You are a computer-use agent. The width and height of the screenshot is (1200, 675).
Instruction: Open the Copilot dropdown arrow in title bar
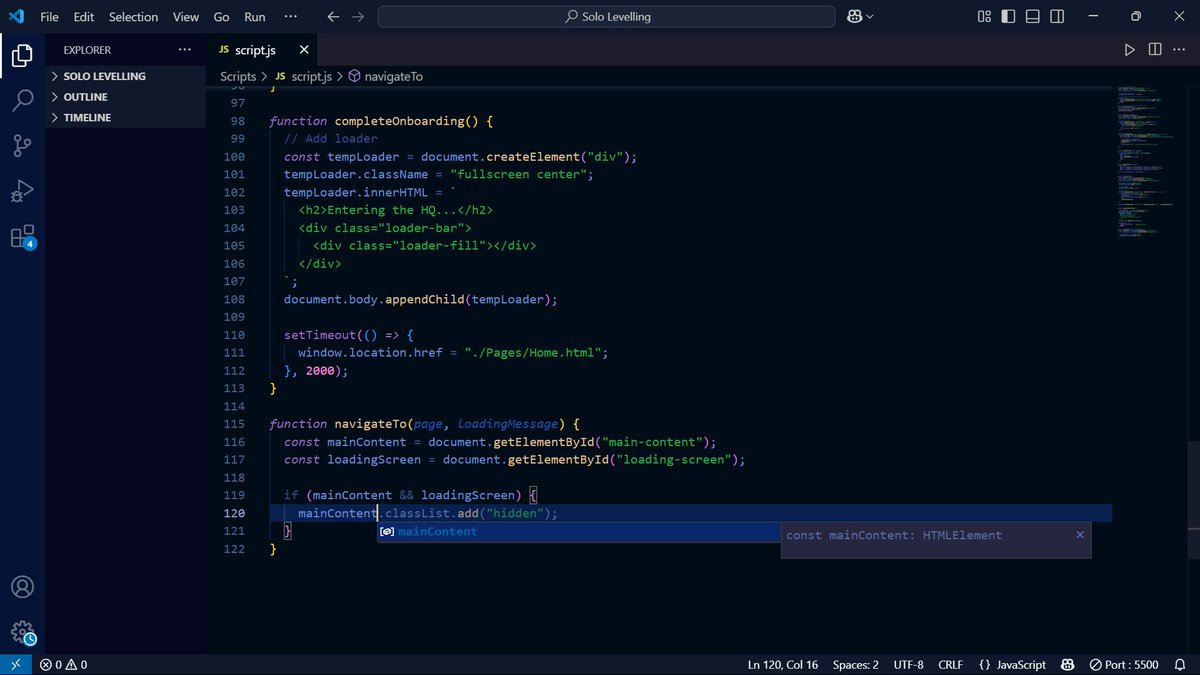click(870, 17)
